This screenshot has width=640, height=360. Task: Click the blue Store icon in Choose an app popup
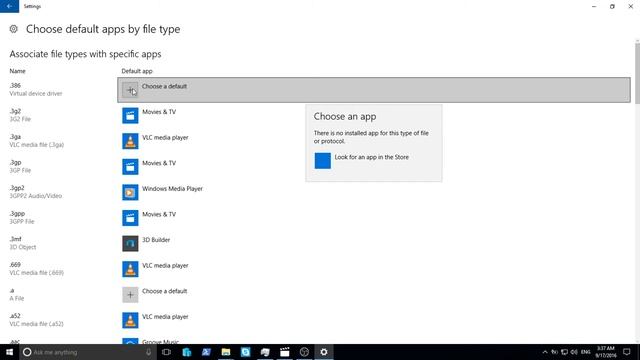[x=322, y=161]
